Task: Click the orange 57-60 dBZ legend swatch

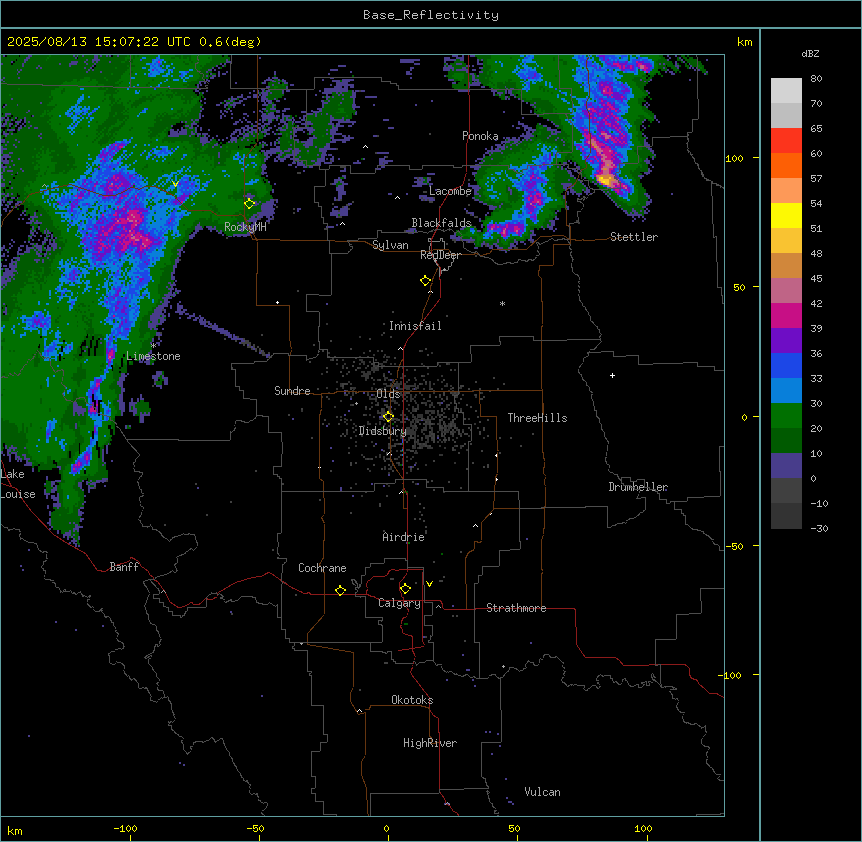Action: [786, 165]
